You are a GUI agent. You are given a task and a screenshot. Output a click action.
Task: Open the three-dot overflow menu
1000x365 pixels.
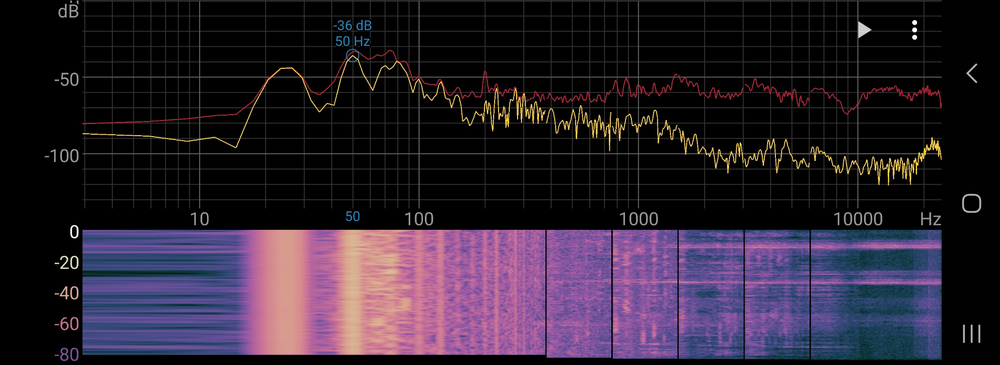pyautogui.click(x=915, y=30)
